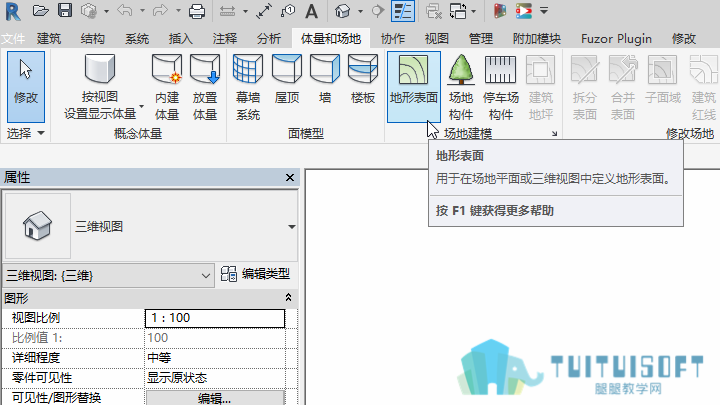Open the undo history dropdown arrow

pos(142,11)
